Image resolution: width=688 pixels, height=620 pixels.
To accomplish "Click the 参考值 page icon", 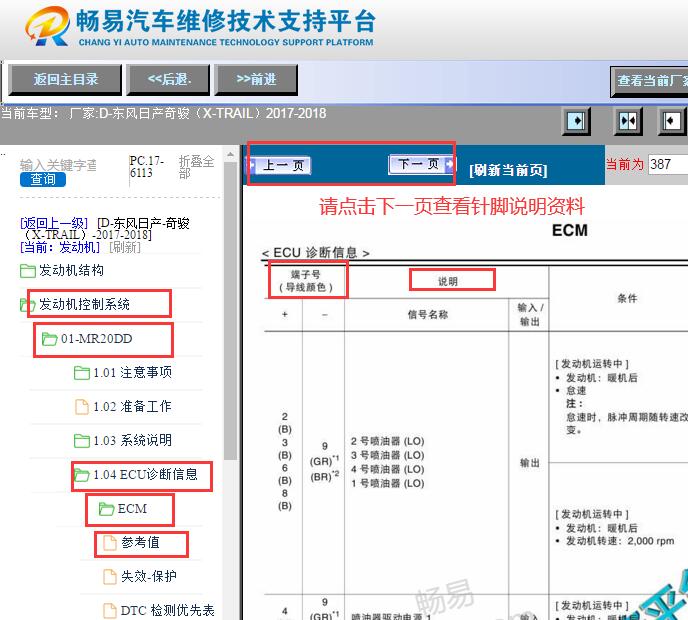I will [110, 543].
